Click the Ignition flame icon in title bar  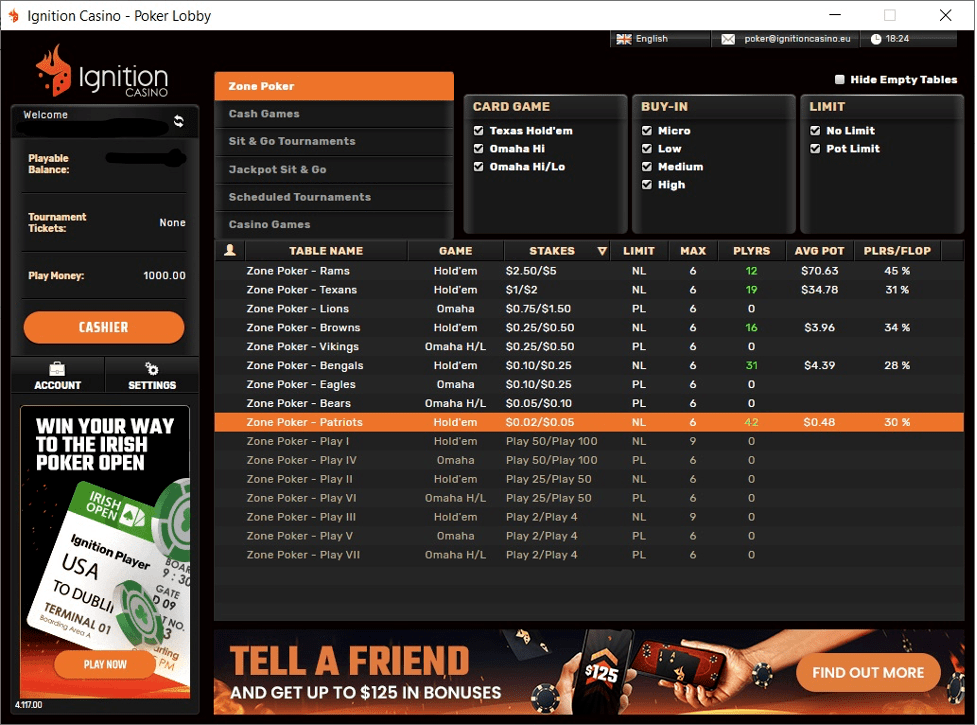click(13, 16)
